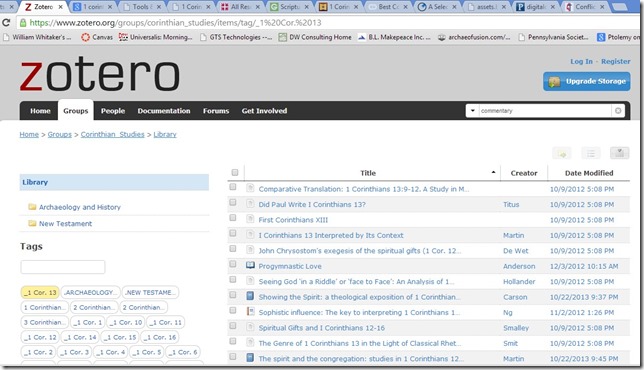Click the search field clear icon

coord(618,111)
